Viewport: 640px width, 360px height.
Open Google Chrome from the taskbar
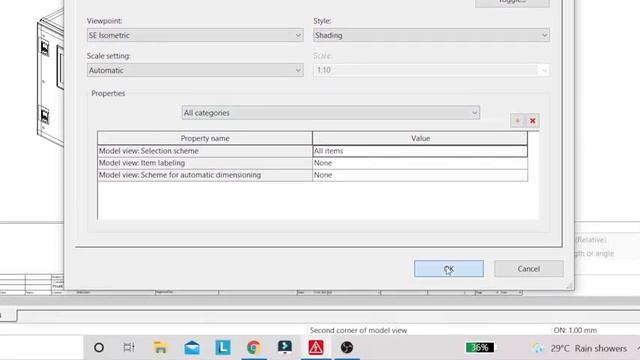point(254,348)
